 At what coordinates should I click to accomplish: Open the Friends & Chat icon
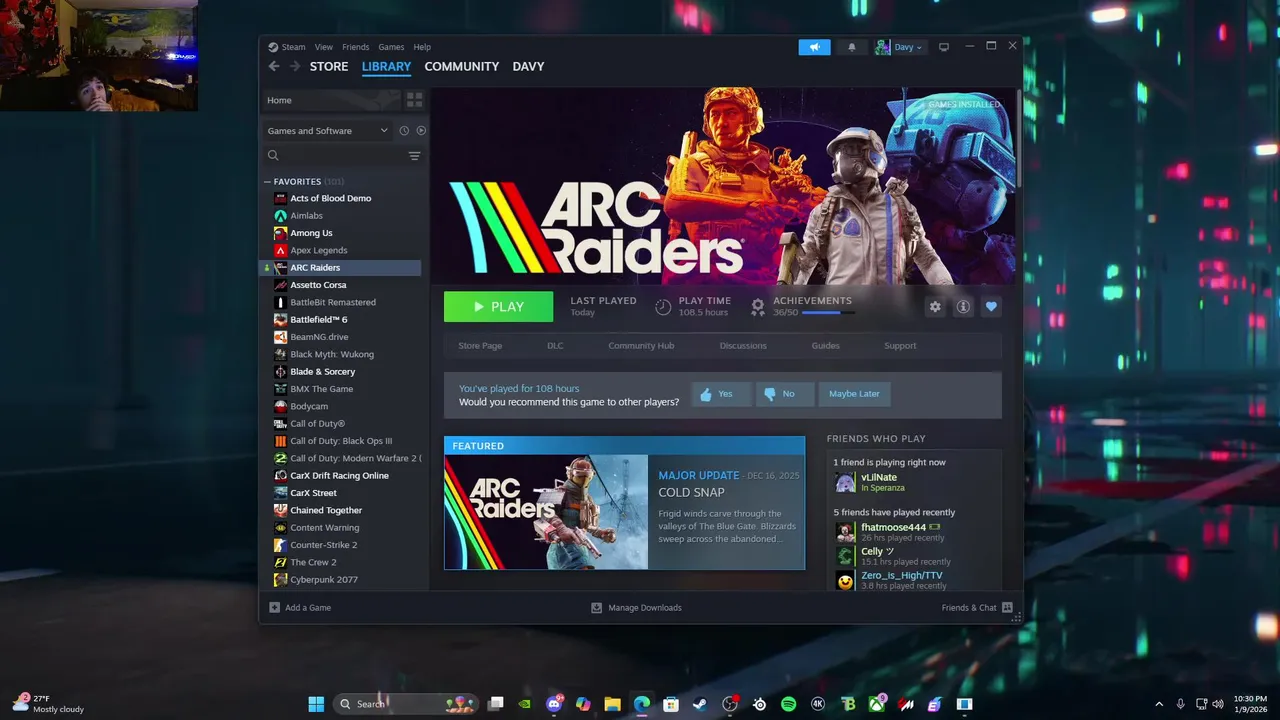click(x=1007, y=607)
